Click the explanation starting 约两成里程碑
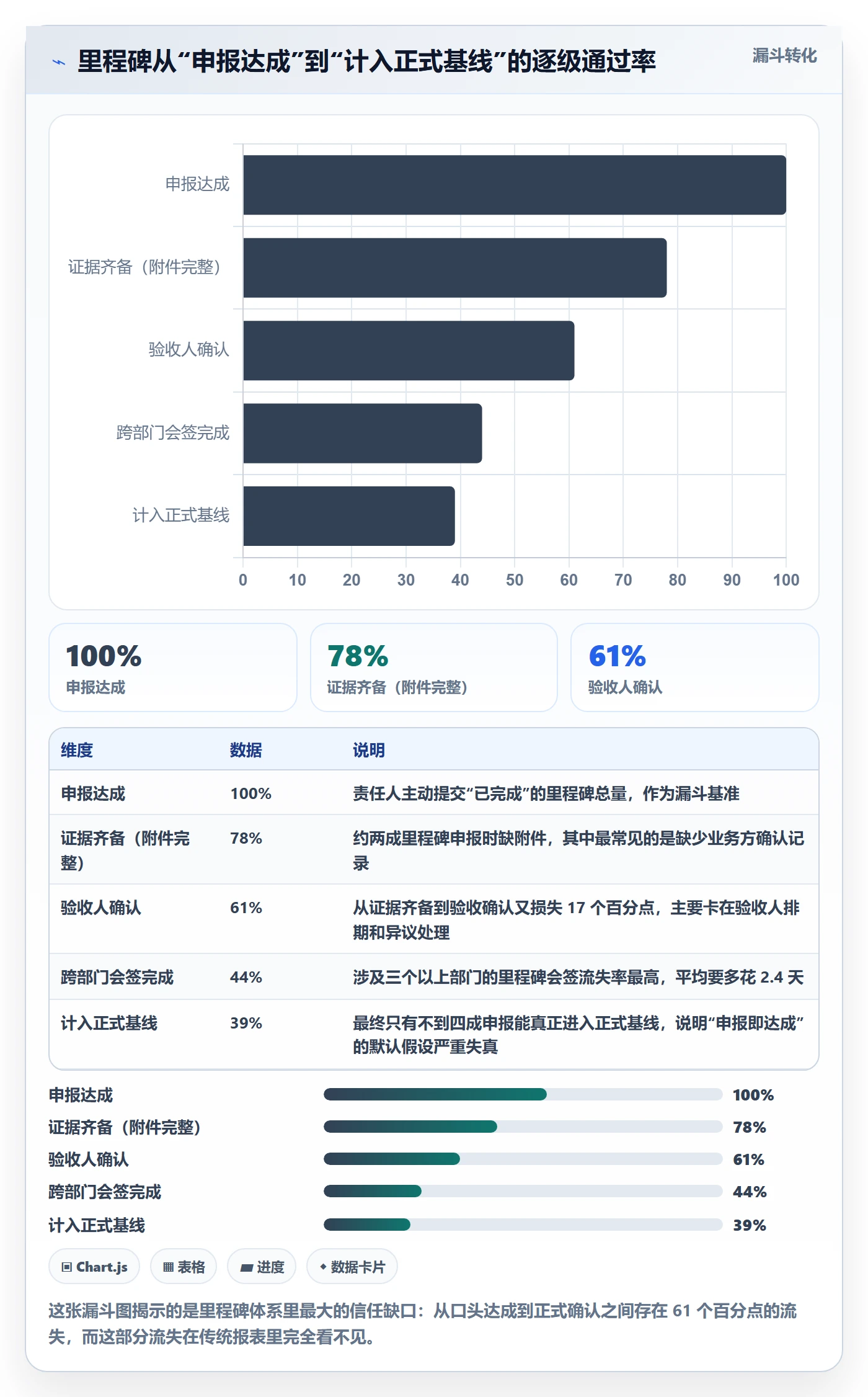The width and height of the screenshot is (868, 1397). [578, 850]
